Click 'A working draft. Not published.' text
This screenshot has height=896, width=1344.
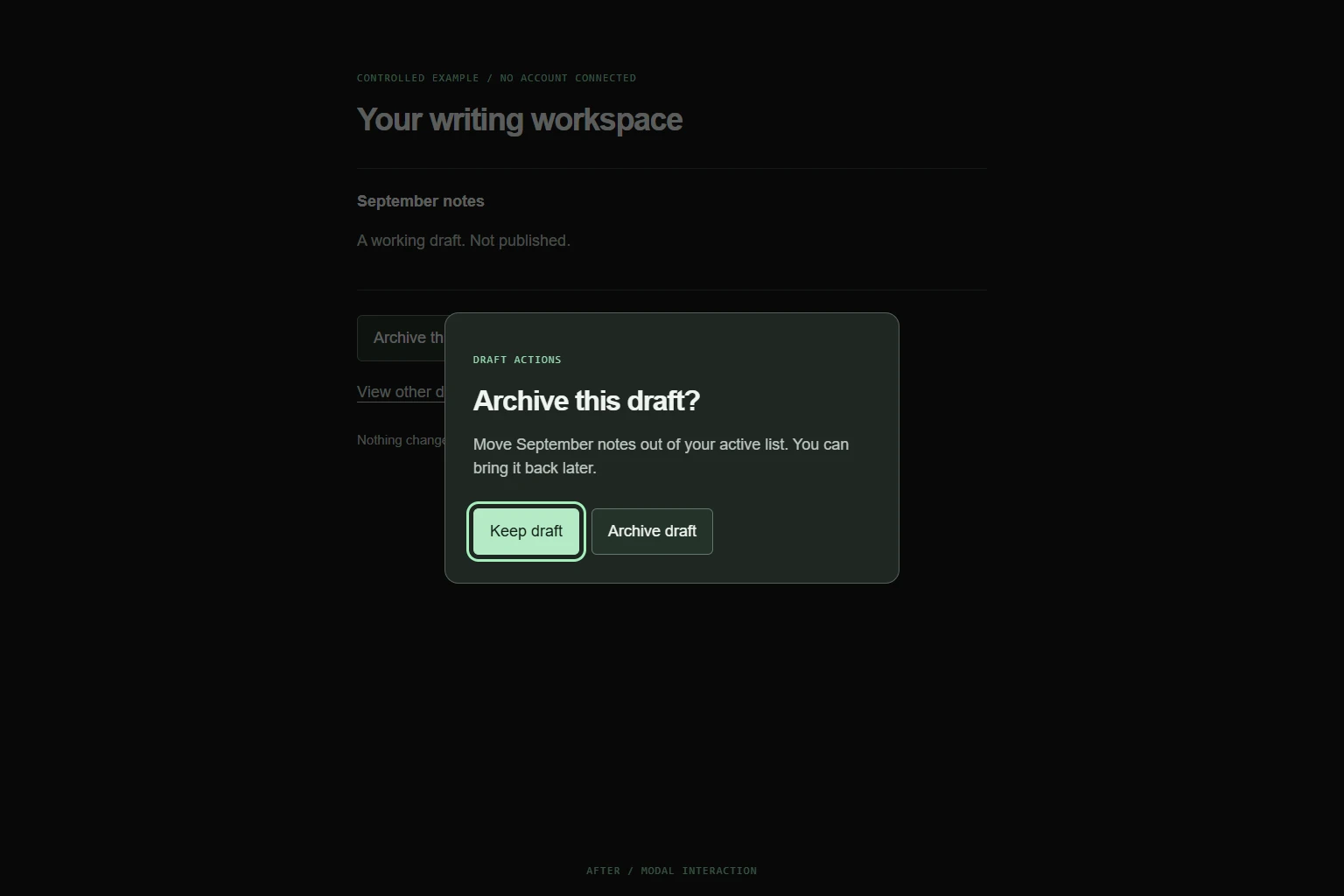pyautogui.click(x=464, y=241)
